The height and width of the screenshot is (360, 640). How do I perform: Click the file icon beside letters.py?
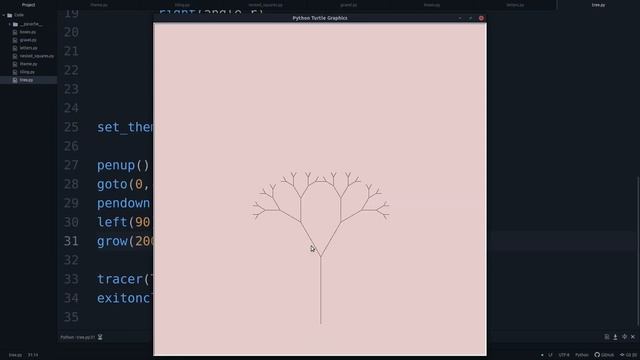point(15,48)
